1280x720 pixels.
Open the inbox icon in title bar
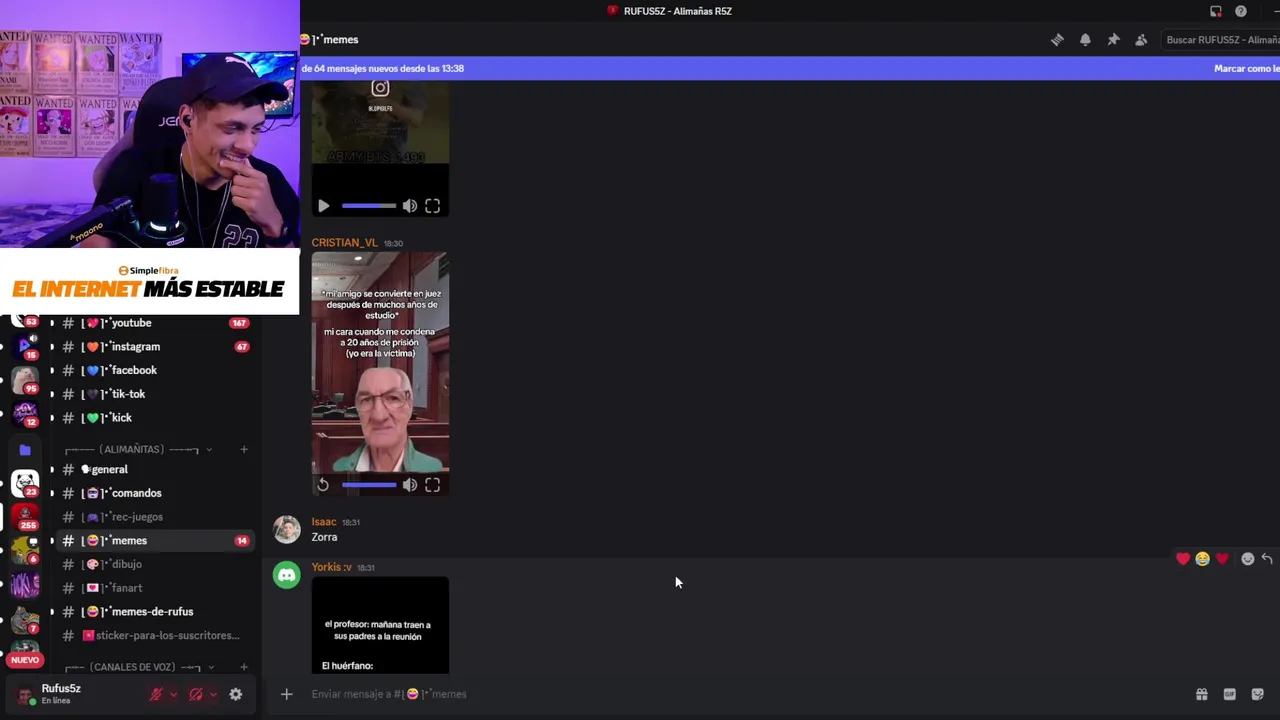[x=1216, y=11]
